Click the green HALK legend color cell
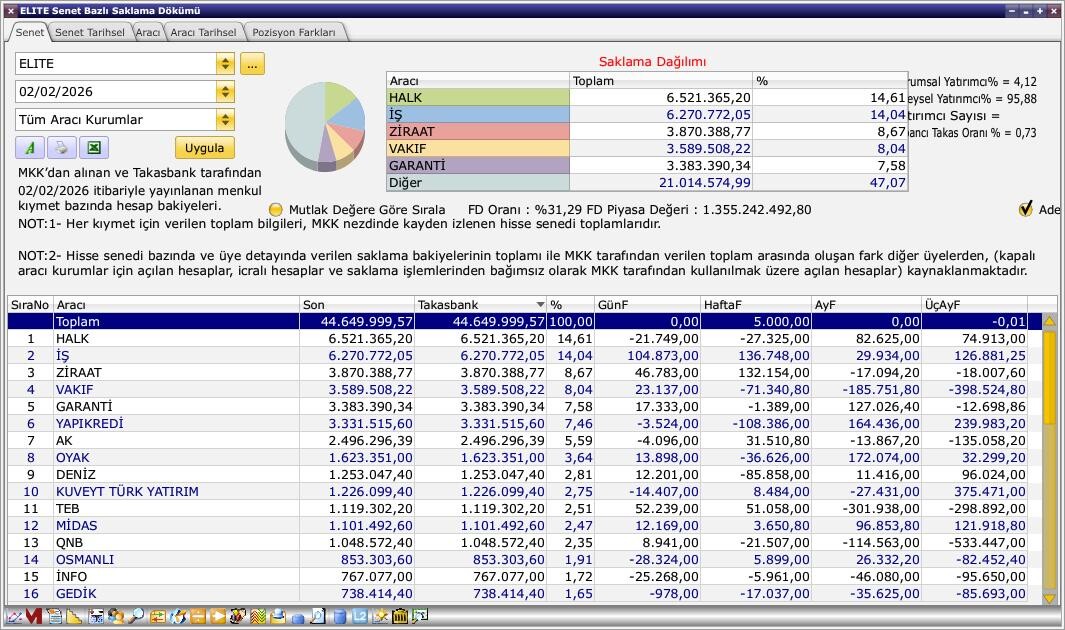 pyautogui.click(x=477, y=98)
